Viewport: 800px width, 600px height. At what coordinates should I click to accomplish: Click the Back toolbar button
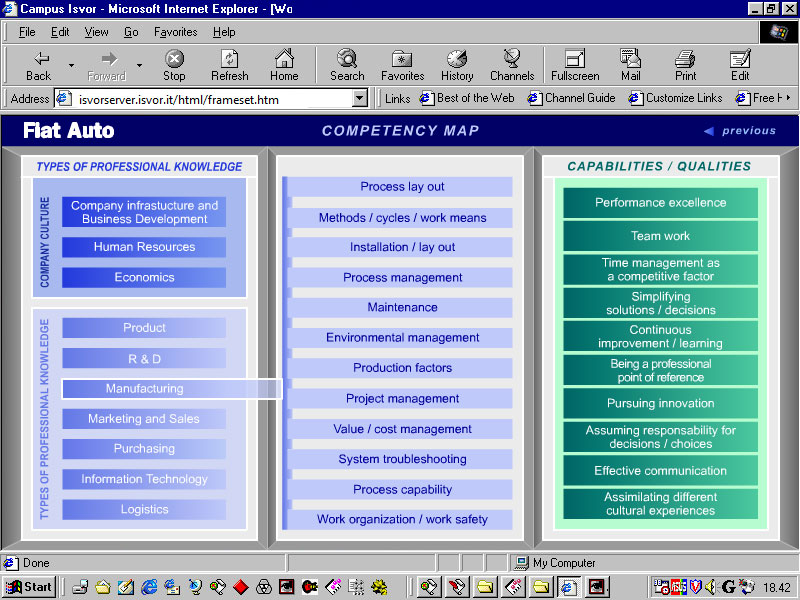[x=39, y=65]
